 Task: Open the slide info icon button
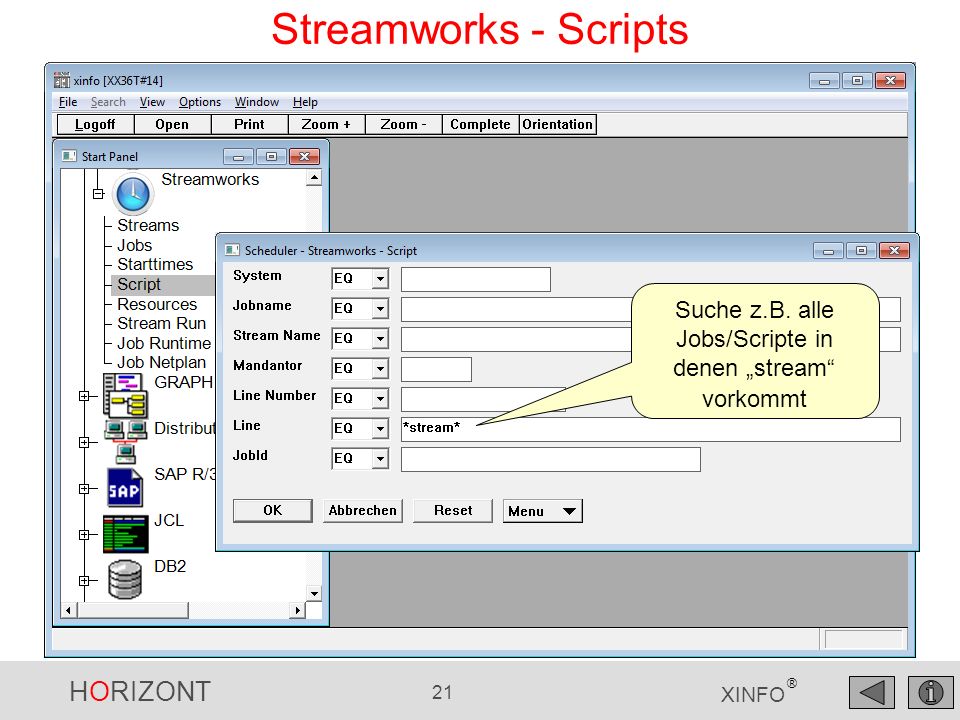pos(930,692)
